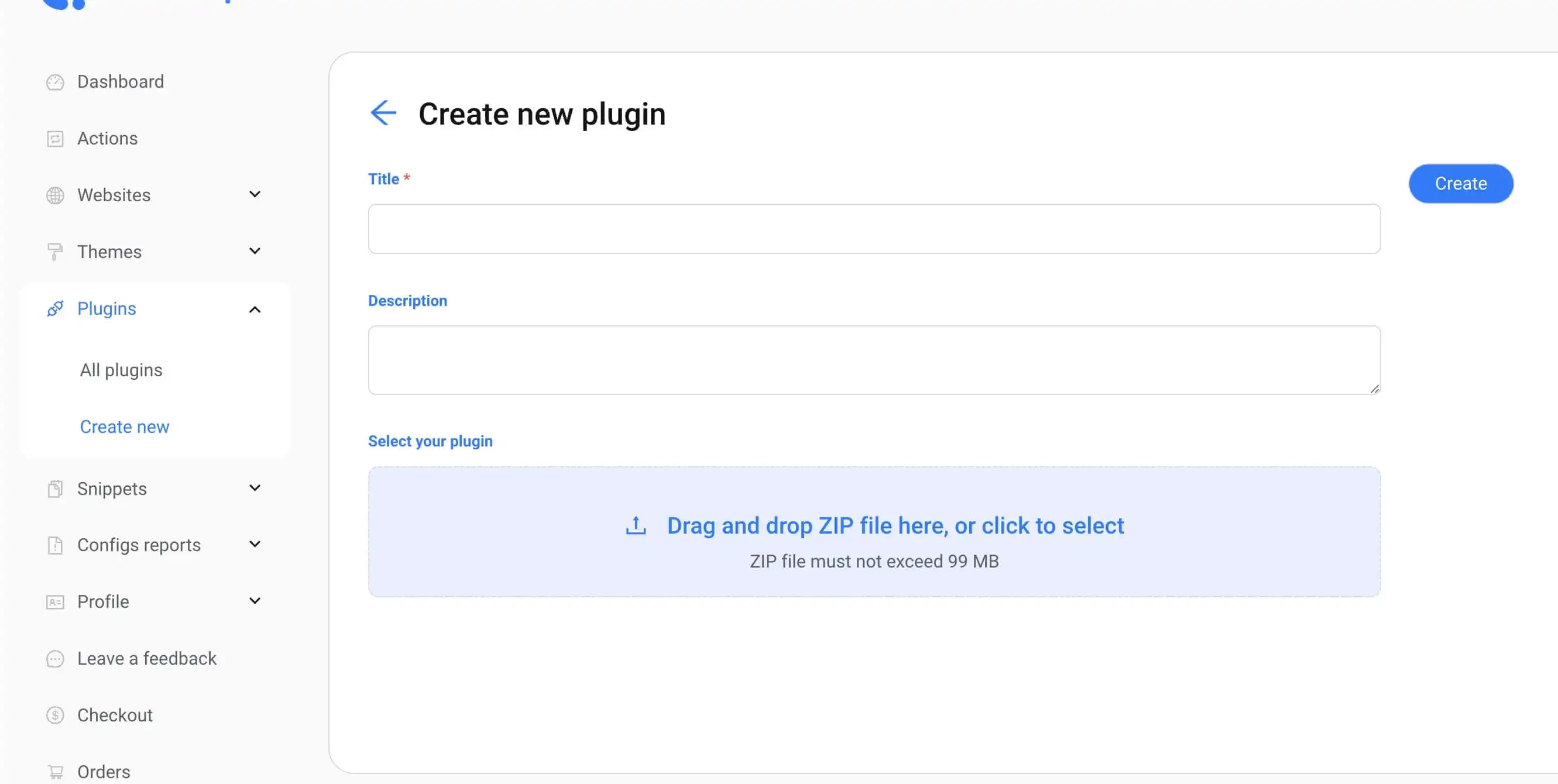The height and width of the screenshot is (784, 1558).
Task: Select Create new under Plugins
Action: (125, 426)
